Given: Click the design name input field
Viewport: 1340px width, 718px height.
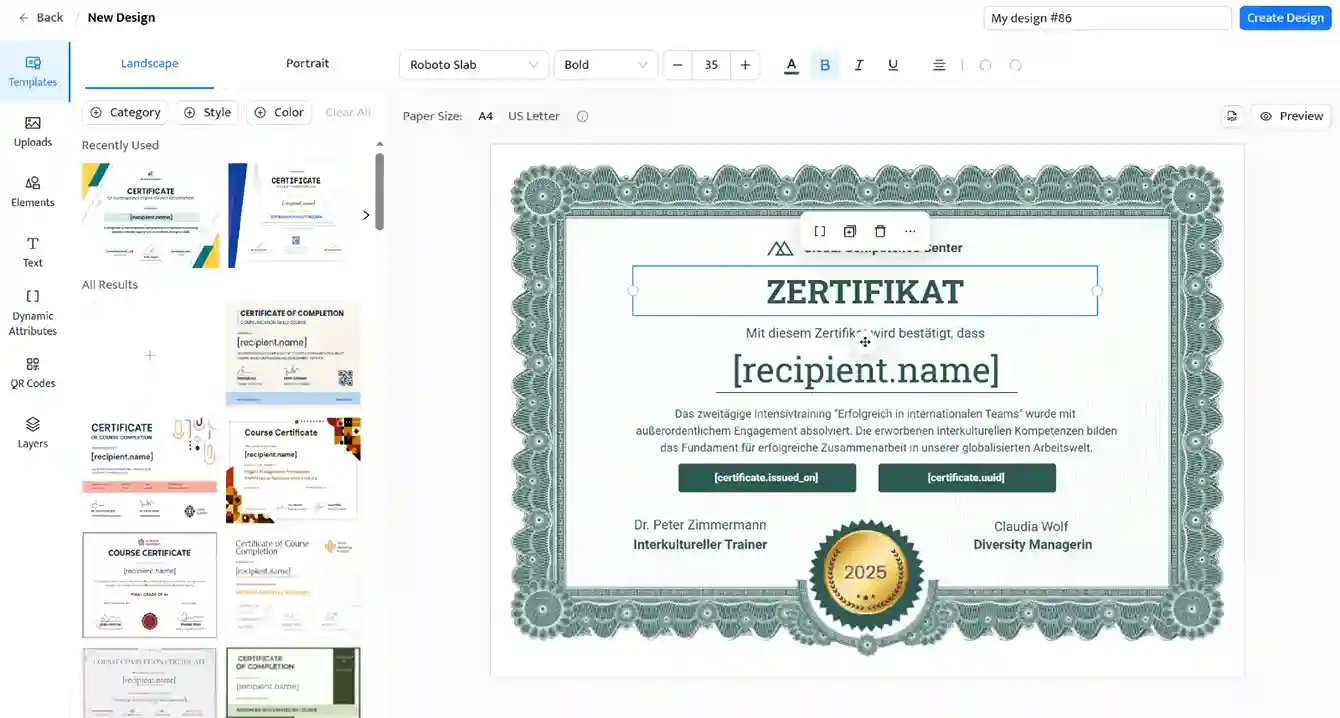Looking at the screenshot, I should pos(1107,18).
